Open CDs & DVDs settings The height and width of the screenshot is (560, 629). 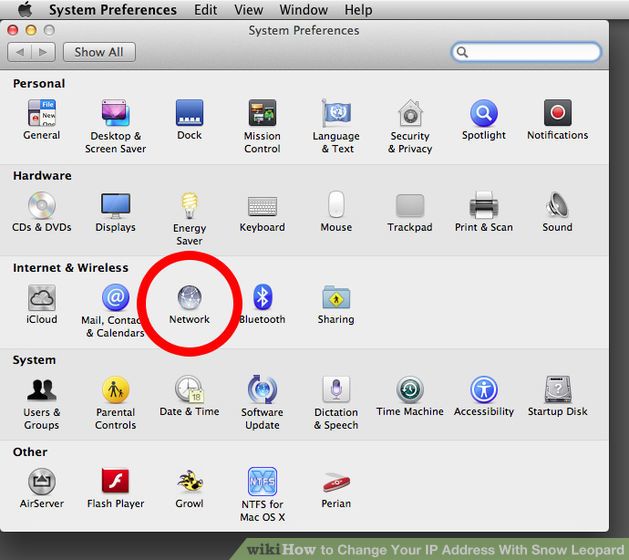42,212
